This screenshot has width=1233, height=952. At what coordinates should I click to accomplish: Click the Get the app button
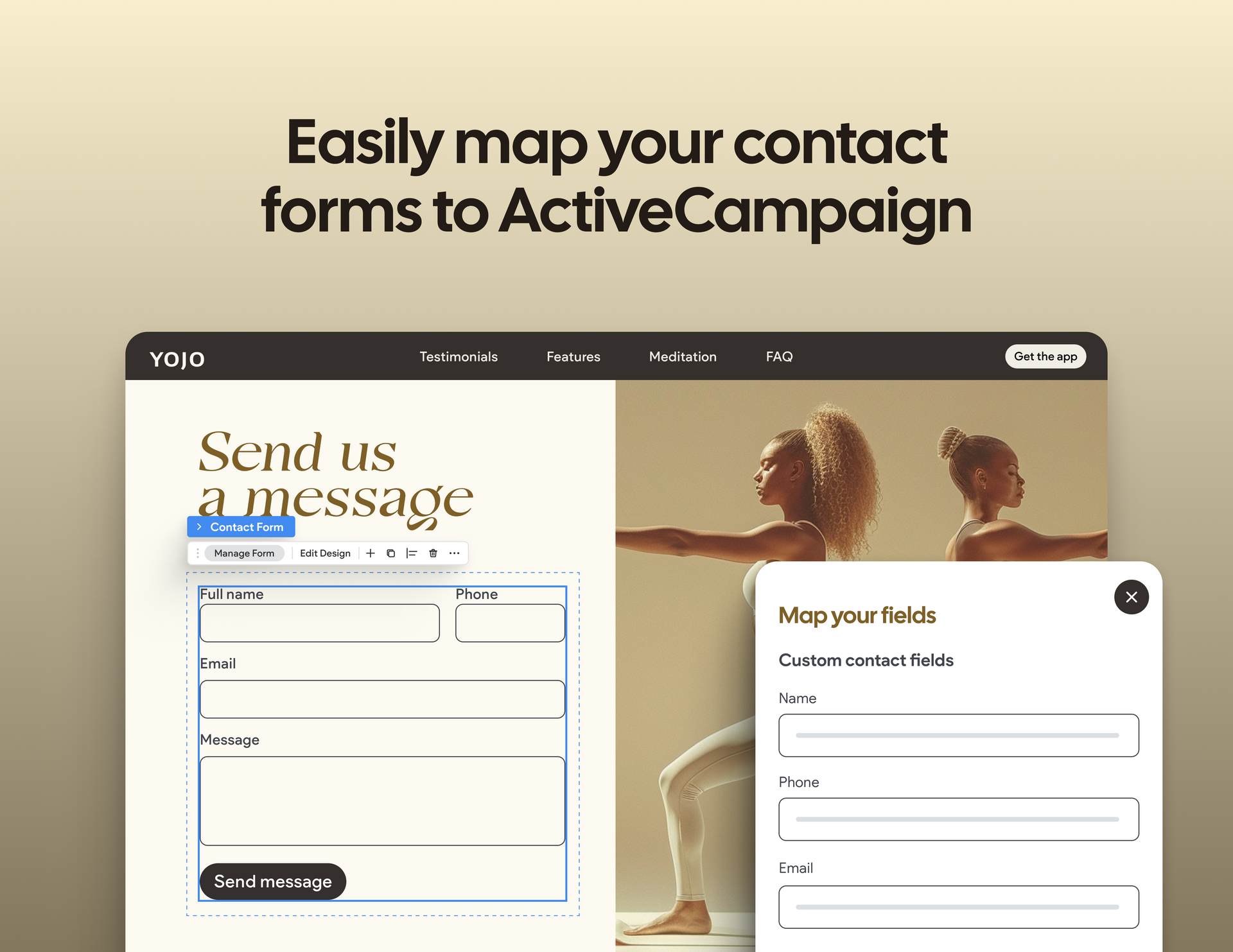1045,357
